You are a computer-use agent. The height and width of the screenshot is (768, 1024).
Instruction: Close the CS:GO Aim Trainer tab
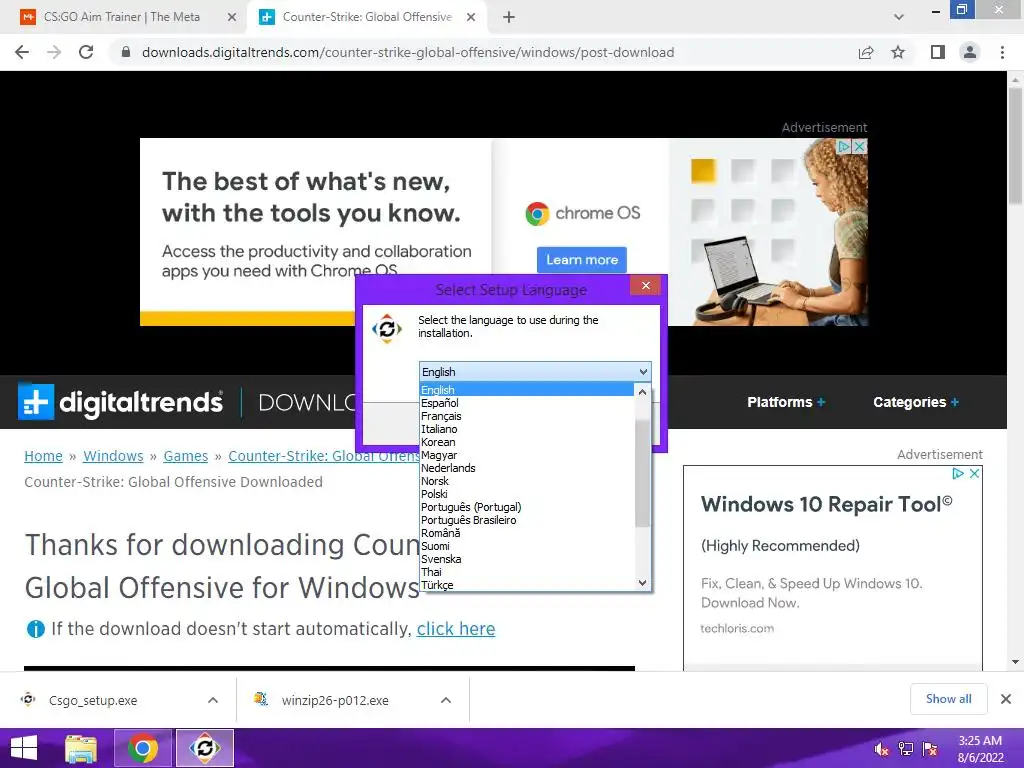(232, 17)
